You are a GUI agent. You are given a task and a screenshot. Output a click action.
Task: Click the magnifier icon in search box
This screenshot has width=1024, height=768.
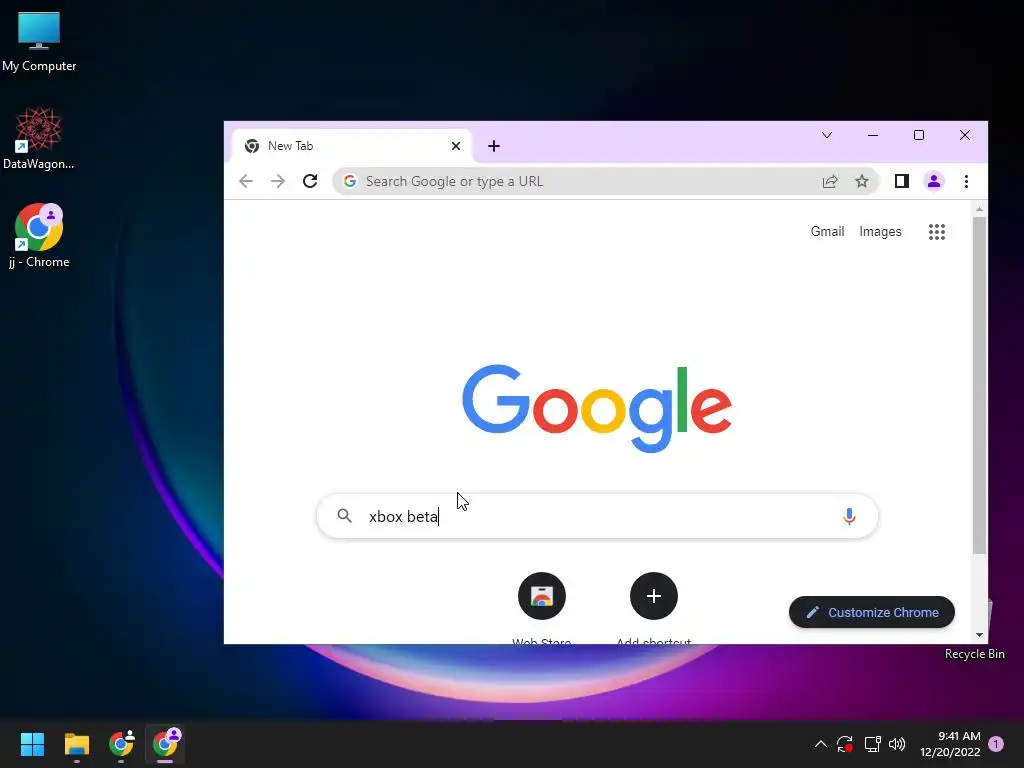344,516
